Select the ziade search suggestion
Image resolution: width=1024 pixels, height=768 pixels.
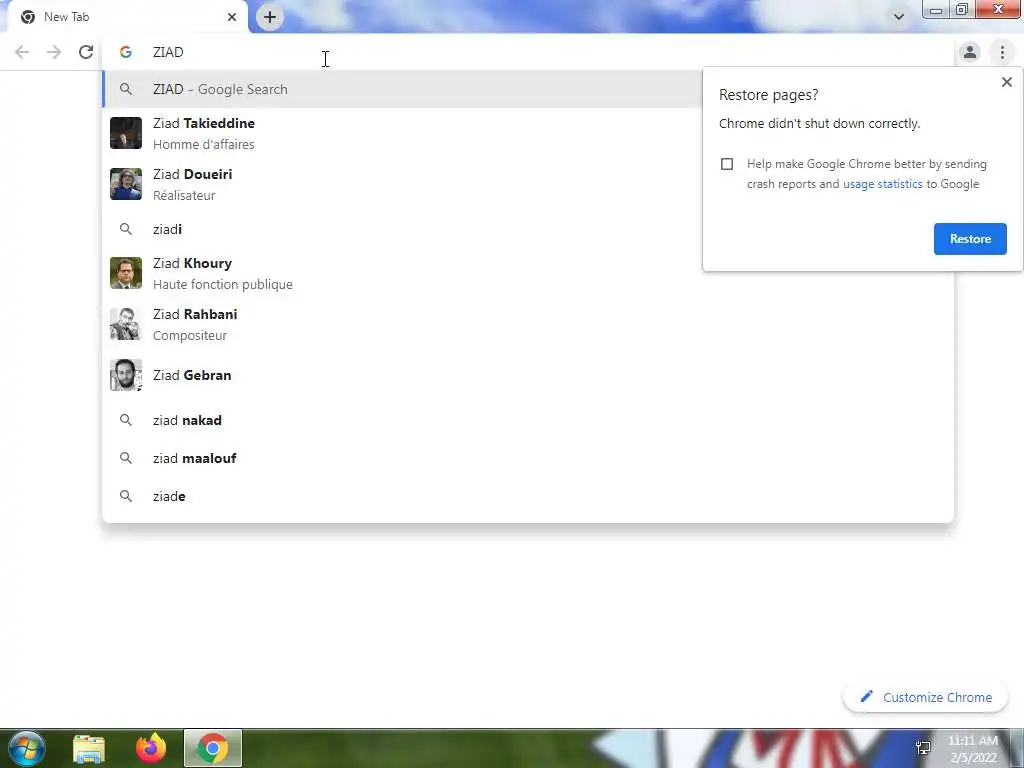[x=528, y=496]
